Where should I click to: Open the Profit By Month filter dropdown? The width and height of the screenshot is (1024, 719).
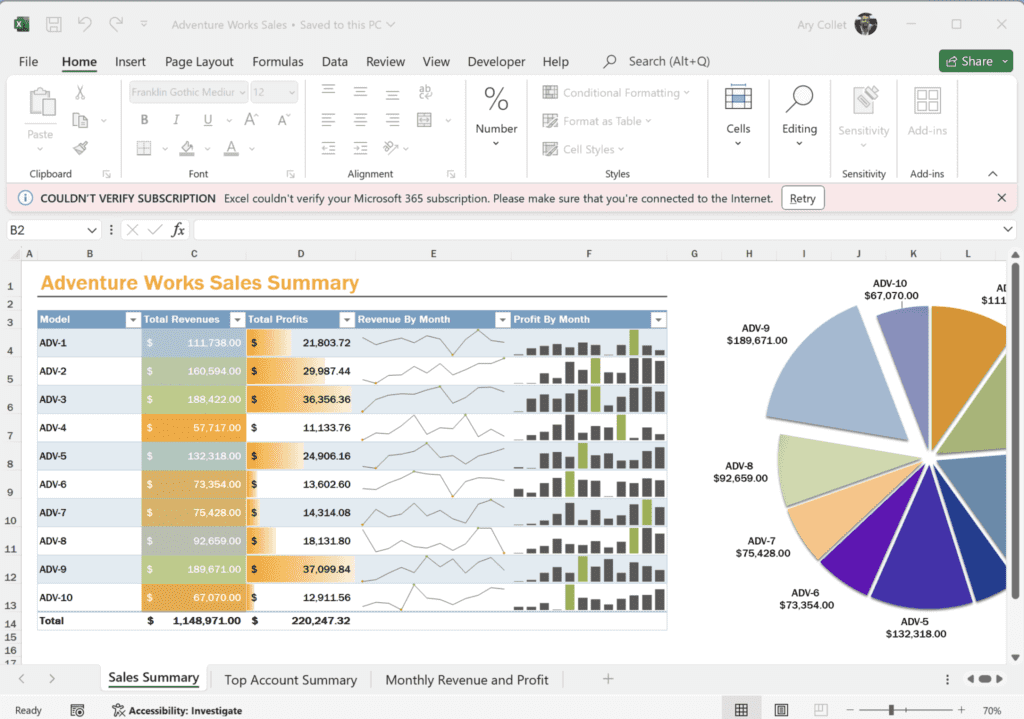[x=657, y=320]
